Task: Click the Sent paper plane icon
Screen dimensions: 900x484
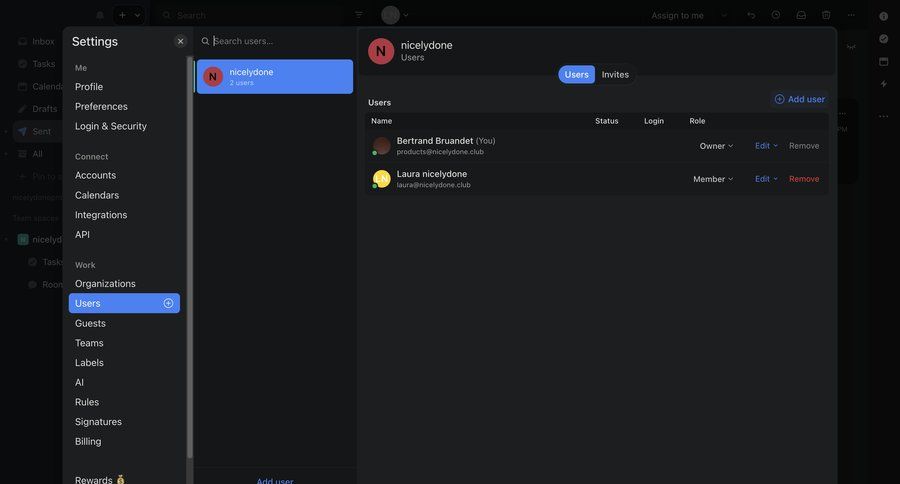Action: pyautogui.click(x=22, y=131)
